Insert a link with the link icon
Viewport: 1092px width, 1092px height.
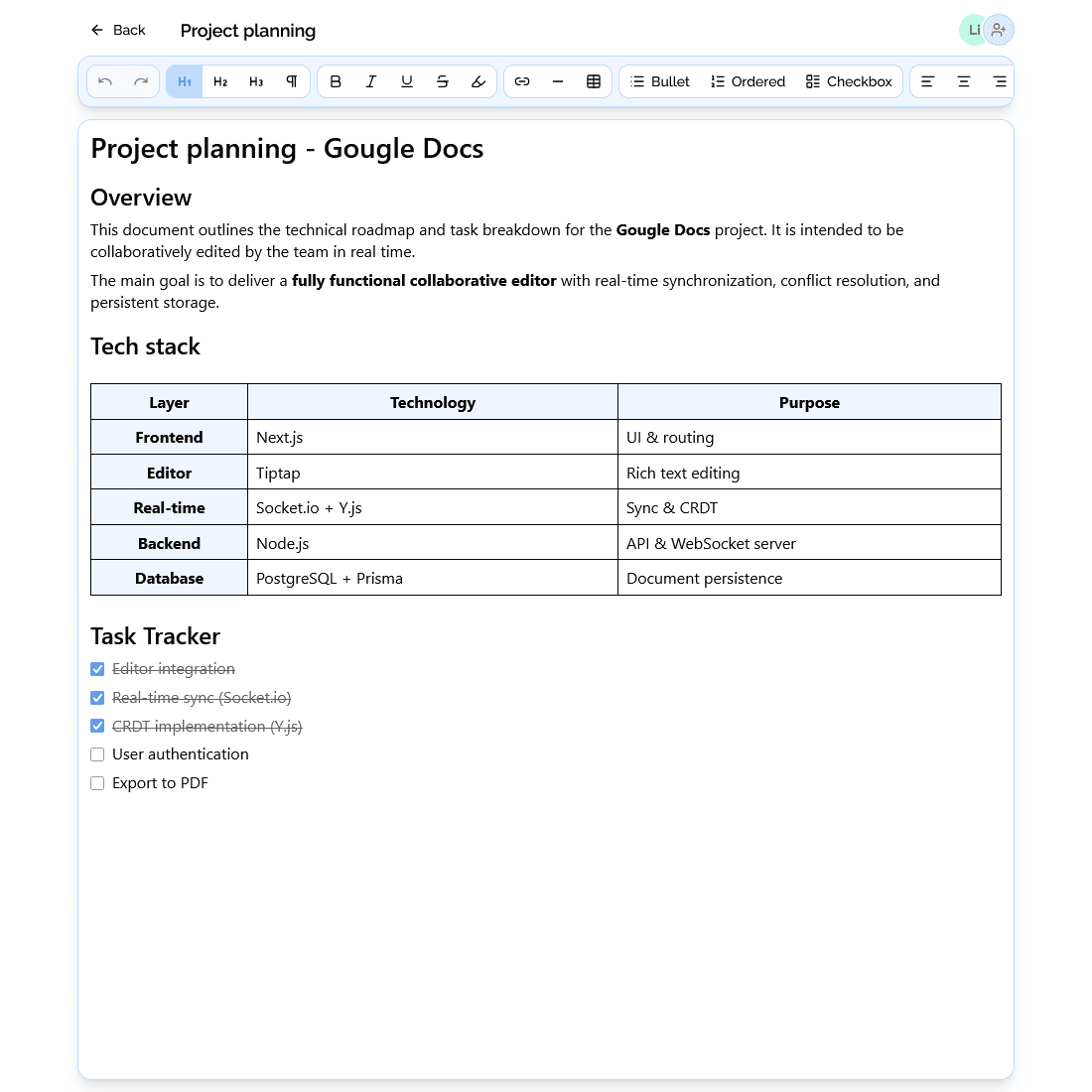522,81
